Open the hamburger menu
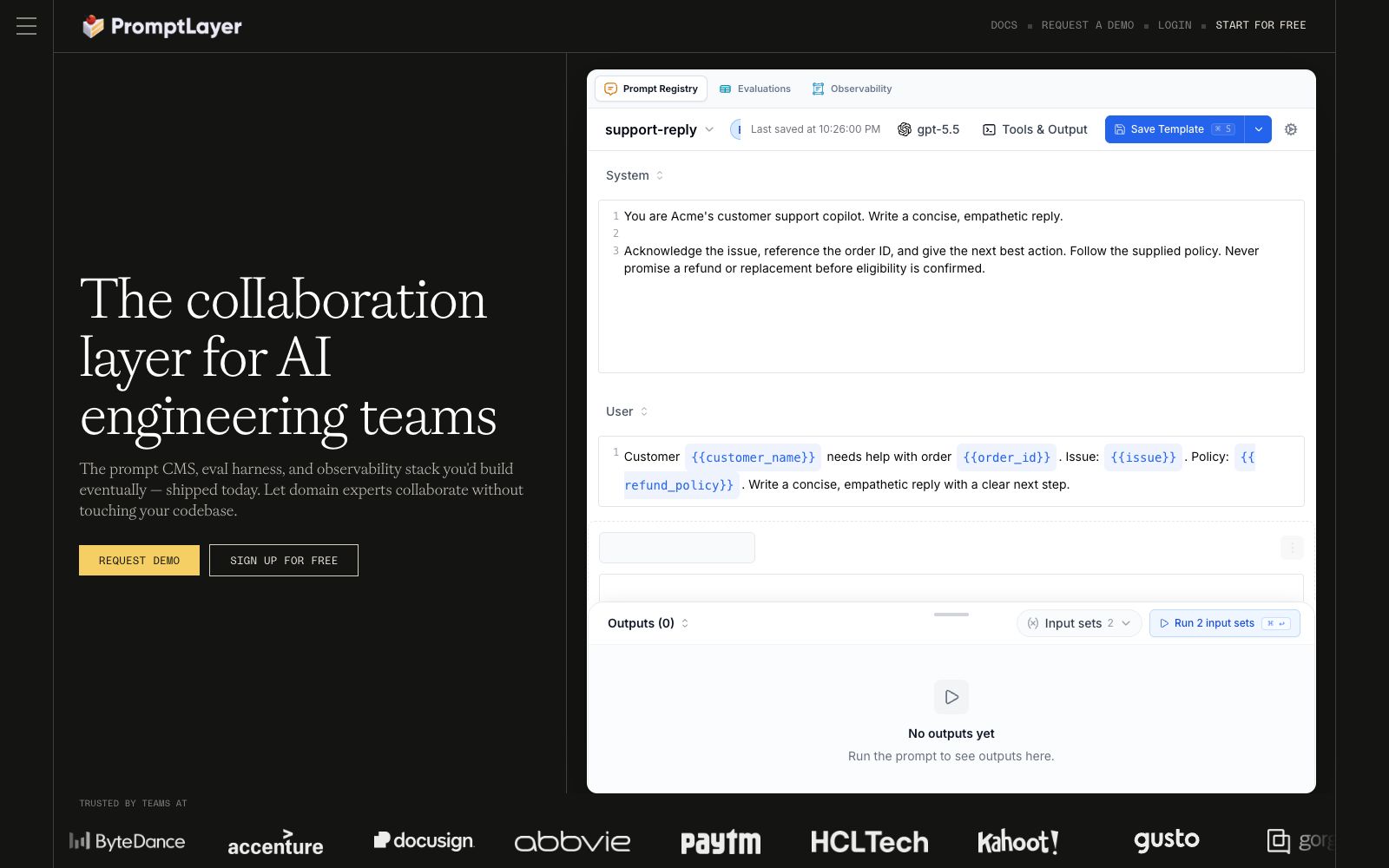 (26, 26)
